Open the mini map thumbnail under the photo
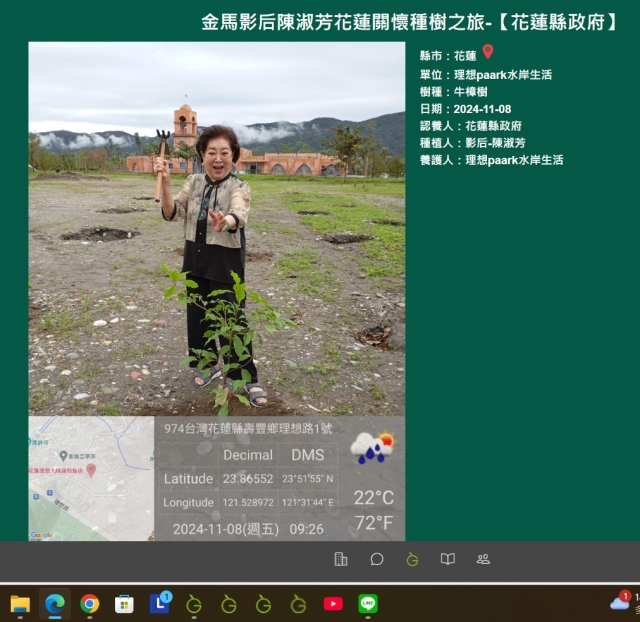This screenshot has height=622, width=640. (x=91, y=478)
